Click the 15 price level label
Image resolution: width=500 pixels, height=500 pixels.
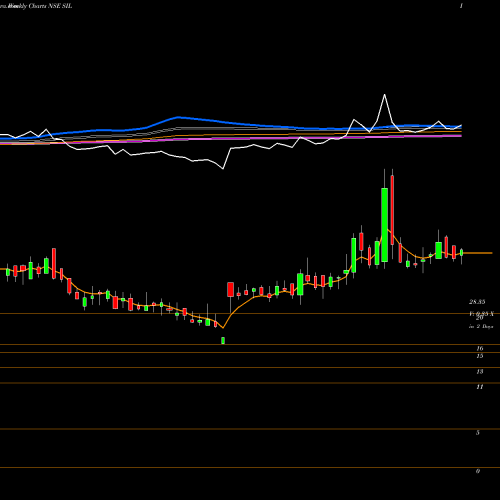[480, 356]
